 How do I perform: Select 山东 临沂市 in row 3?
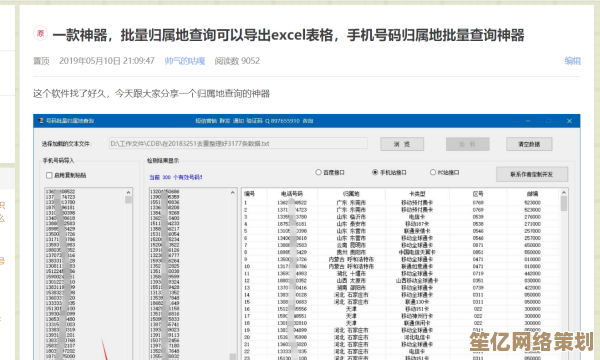(351, 217)
